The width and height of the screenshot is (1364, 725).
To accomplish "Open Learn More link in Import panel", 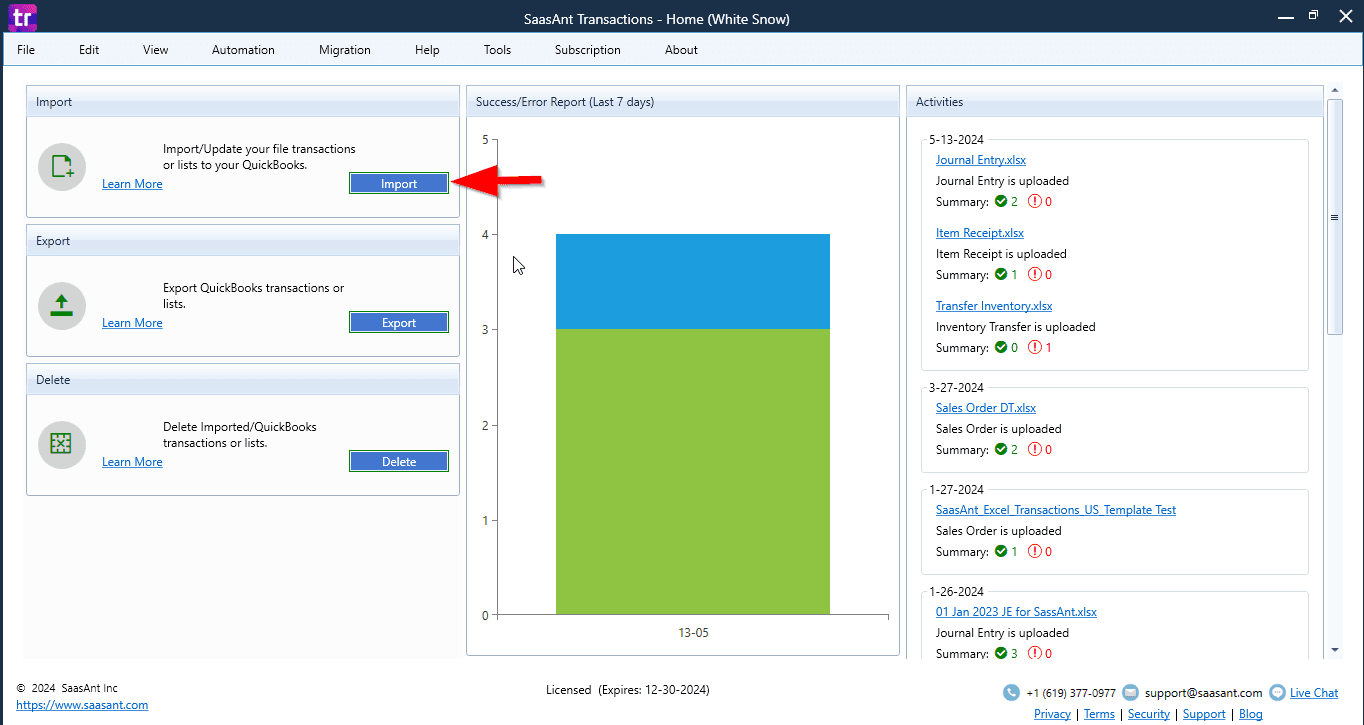I will click(132, 184).
